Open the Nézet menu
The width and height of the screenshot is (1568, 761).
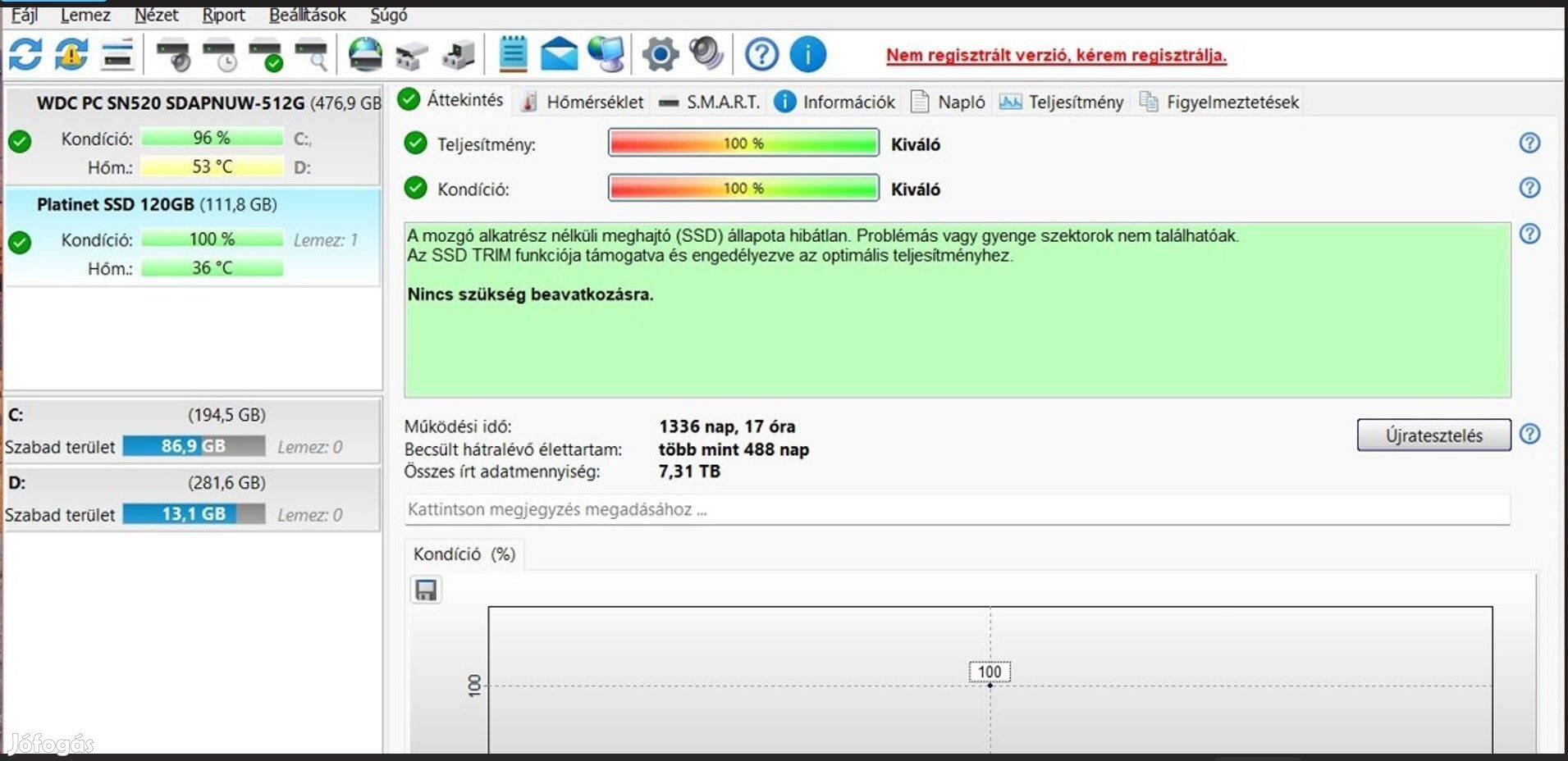point(156,15)
